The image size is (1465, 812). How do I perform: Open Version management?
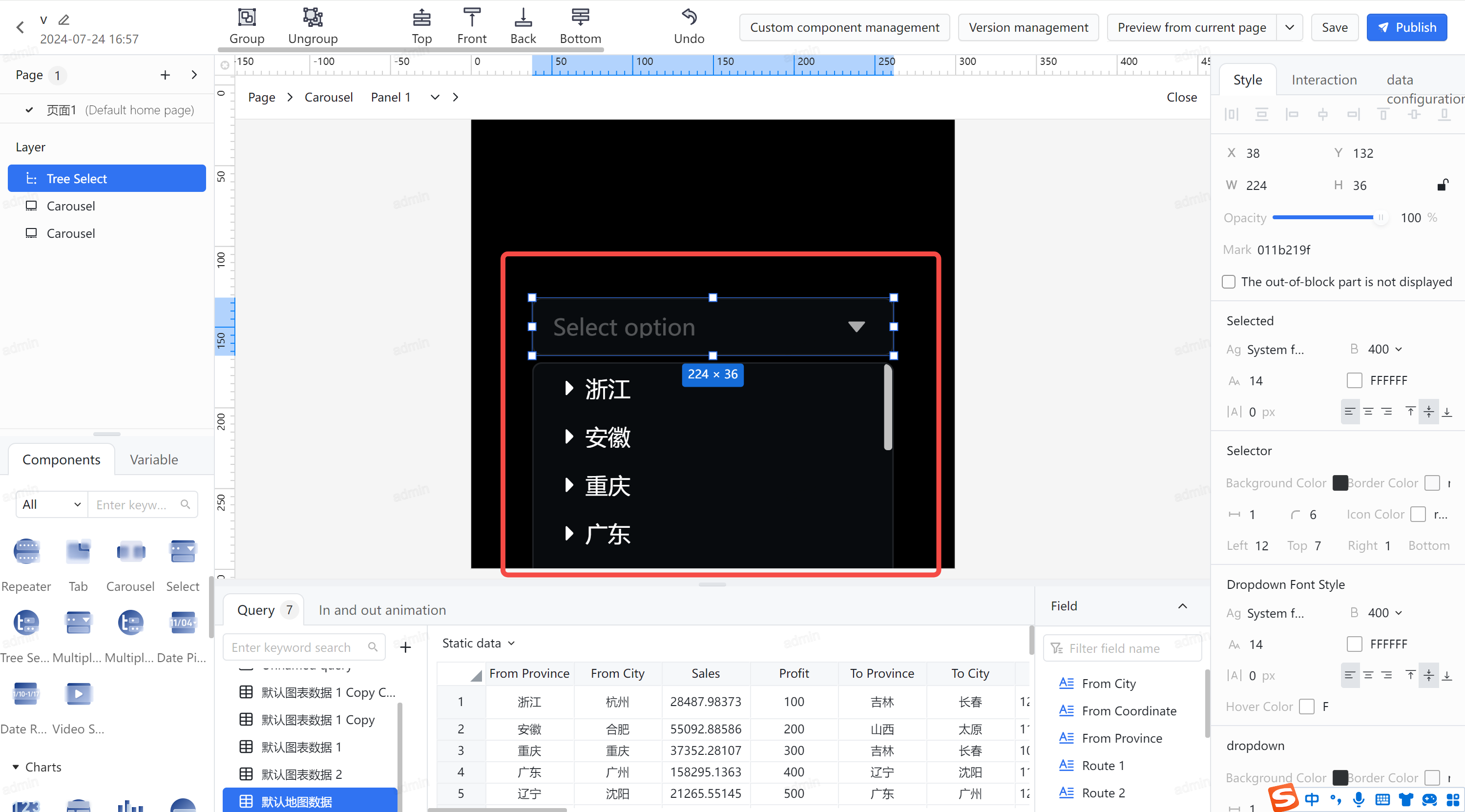tap(1028, 27)
